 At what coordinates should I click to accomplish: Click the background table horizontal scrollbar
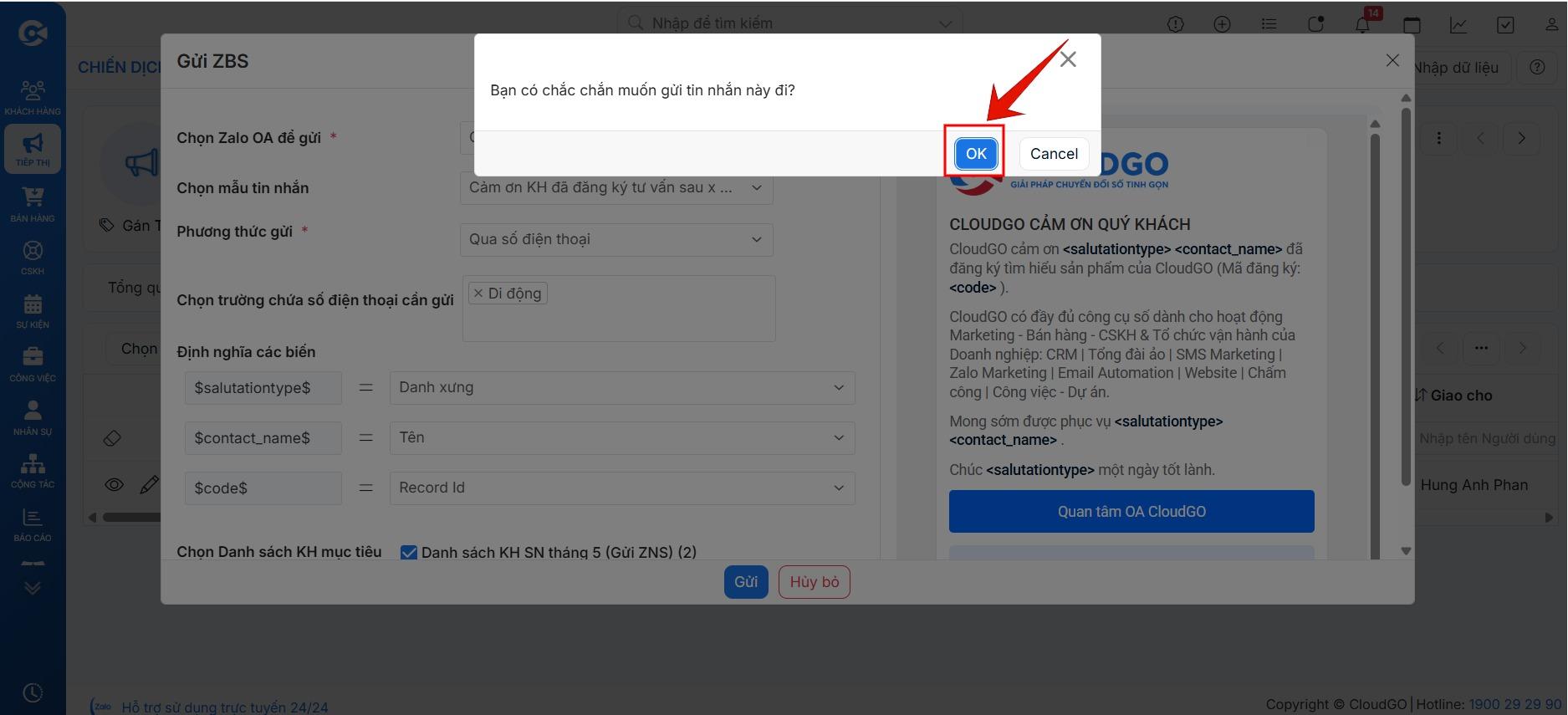tap(131, 517)
